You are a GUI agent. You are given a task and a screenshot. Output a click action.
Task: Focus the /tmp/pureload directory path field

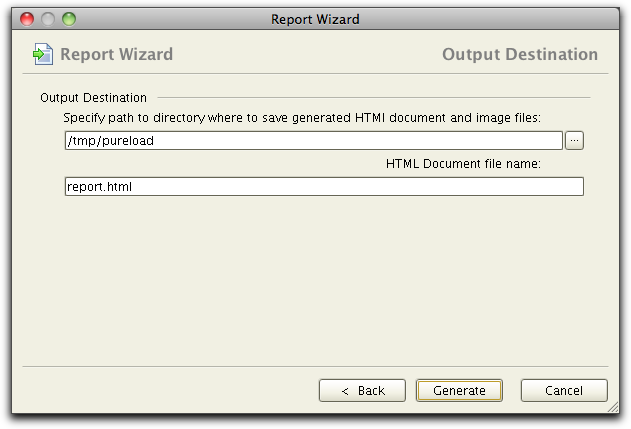[314, 140]
